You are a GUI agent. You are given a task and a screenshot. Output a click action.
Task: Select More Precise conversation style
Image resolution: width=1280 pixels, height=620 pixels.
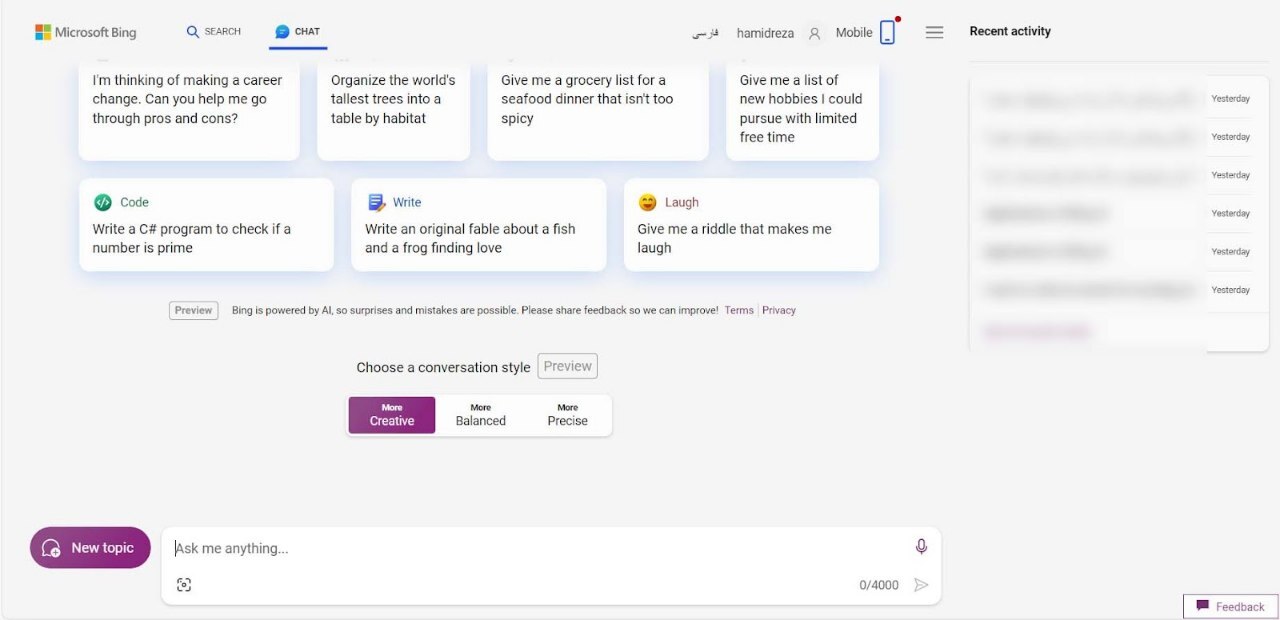pos(567,415)
